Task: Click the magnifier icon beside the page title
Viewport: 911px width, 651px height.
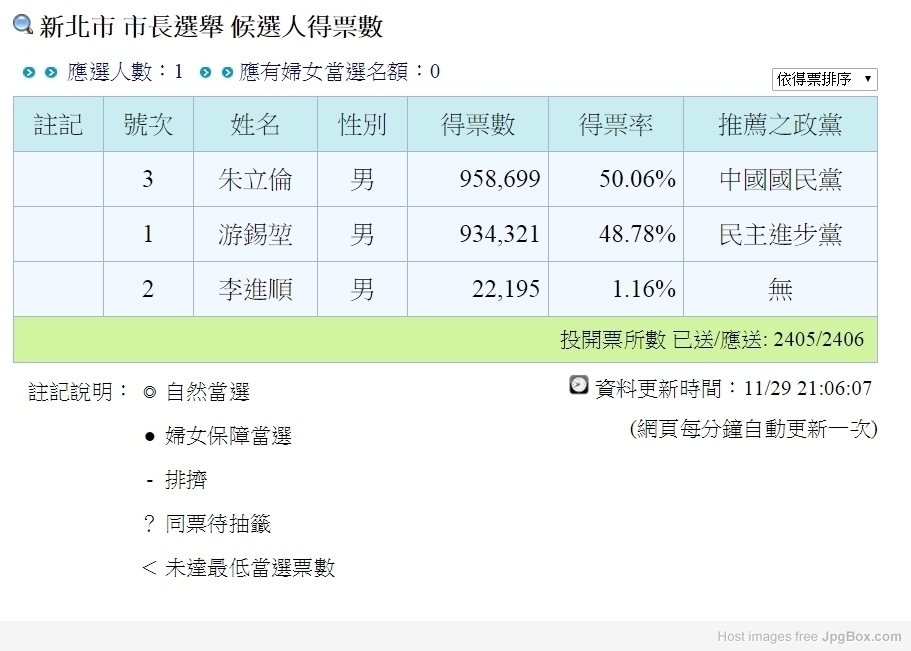Action: click(23, 25)
